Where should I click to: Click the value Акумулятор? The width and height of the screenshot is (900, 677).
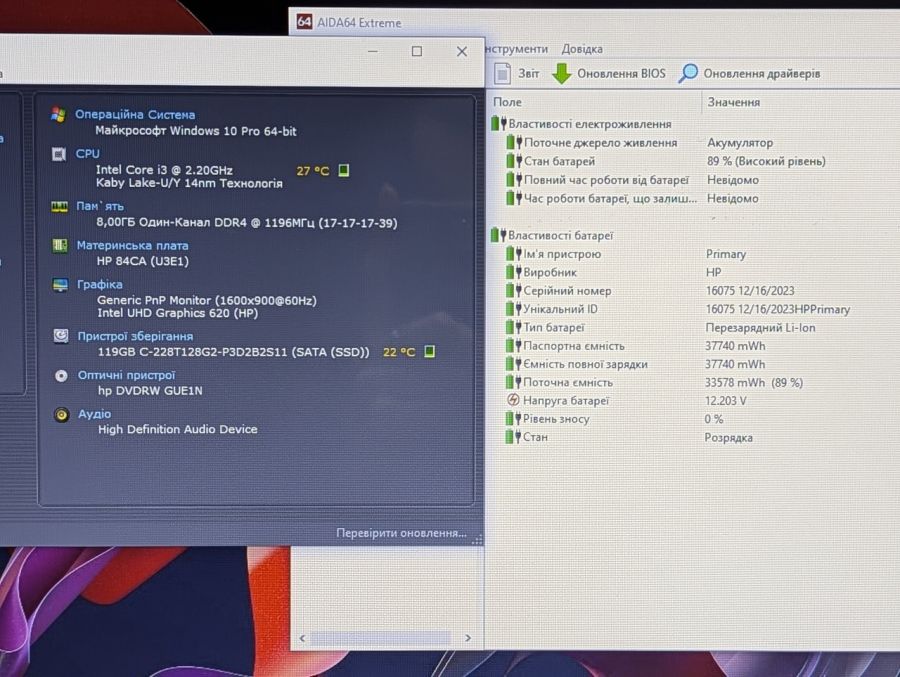pyautogui.click(x=740, y=142)
